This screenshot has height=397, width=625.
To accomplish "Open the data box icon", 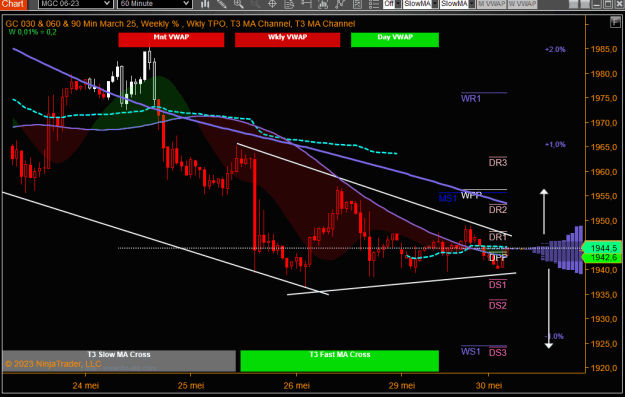I will (x=289, y=4).
